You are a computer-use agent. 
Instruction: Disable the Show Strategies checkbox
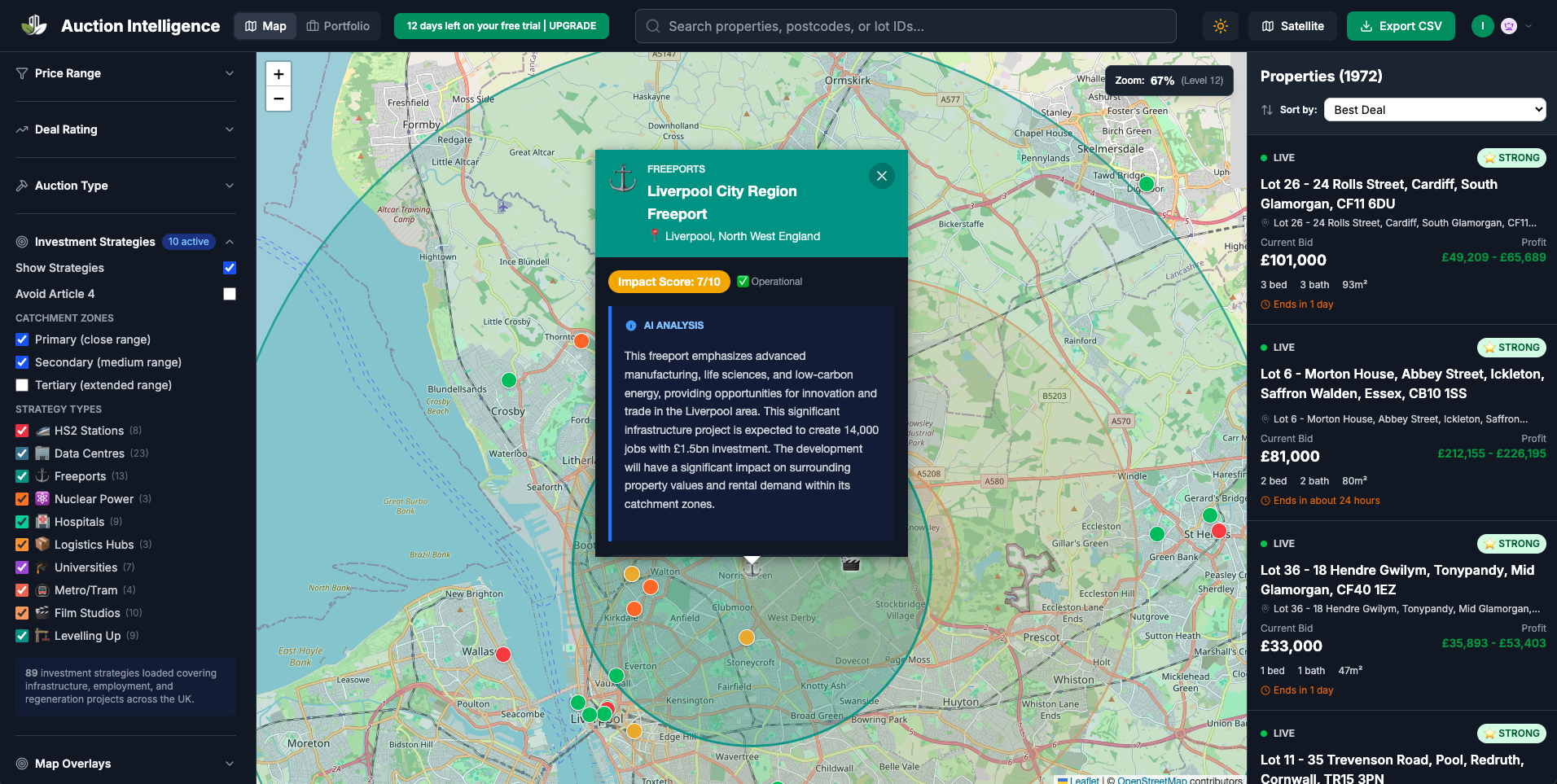coord(229,268)
